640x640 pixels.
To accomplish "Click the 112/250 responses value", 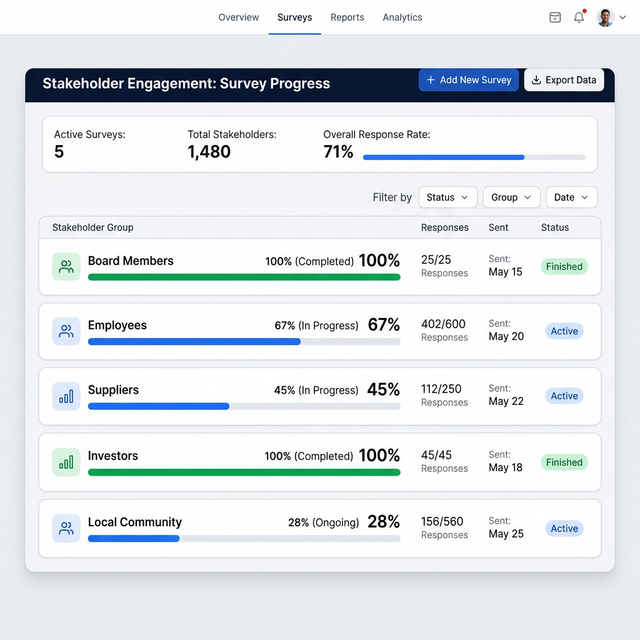I will click(x=441, y=389).
